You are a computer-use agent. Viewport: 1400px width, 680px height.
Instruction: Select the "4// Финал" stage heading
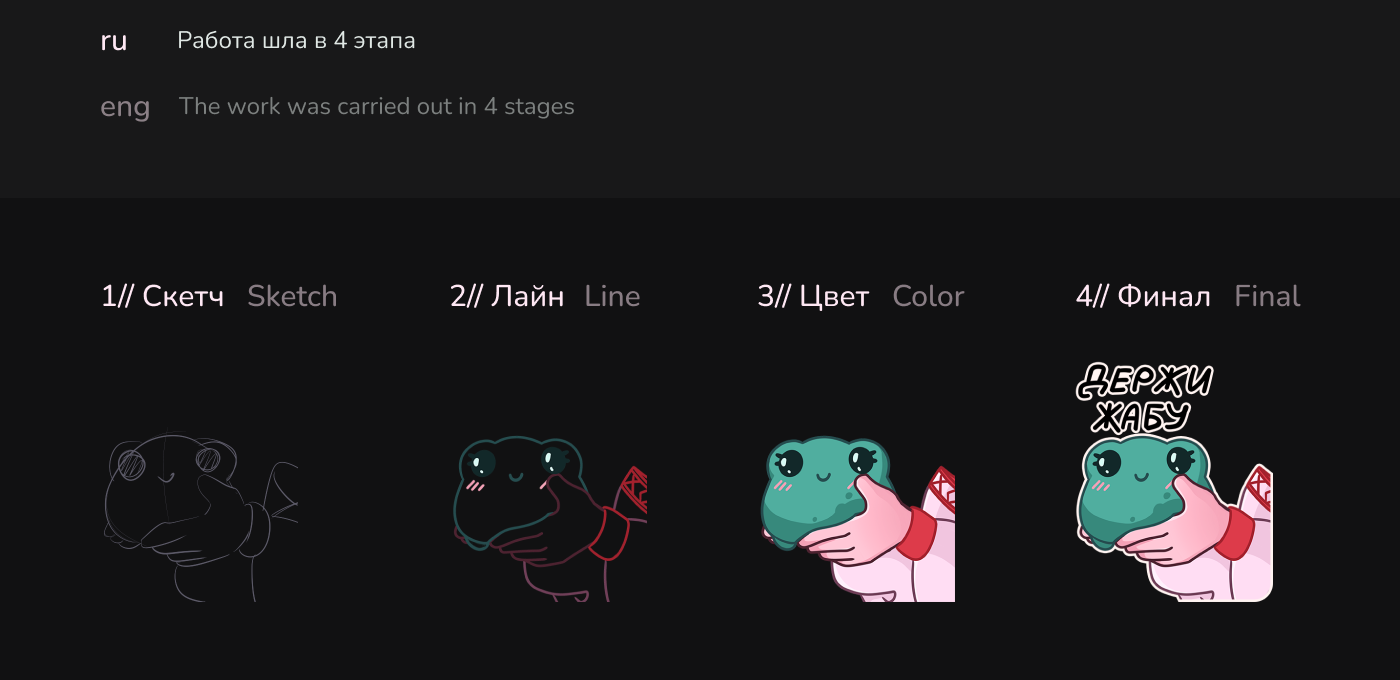(x=1143, y=296)
